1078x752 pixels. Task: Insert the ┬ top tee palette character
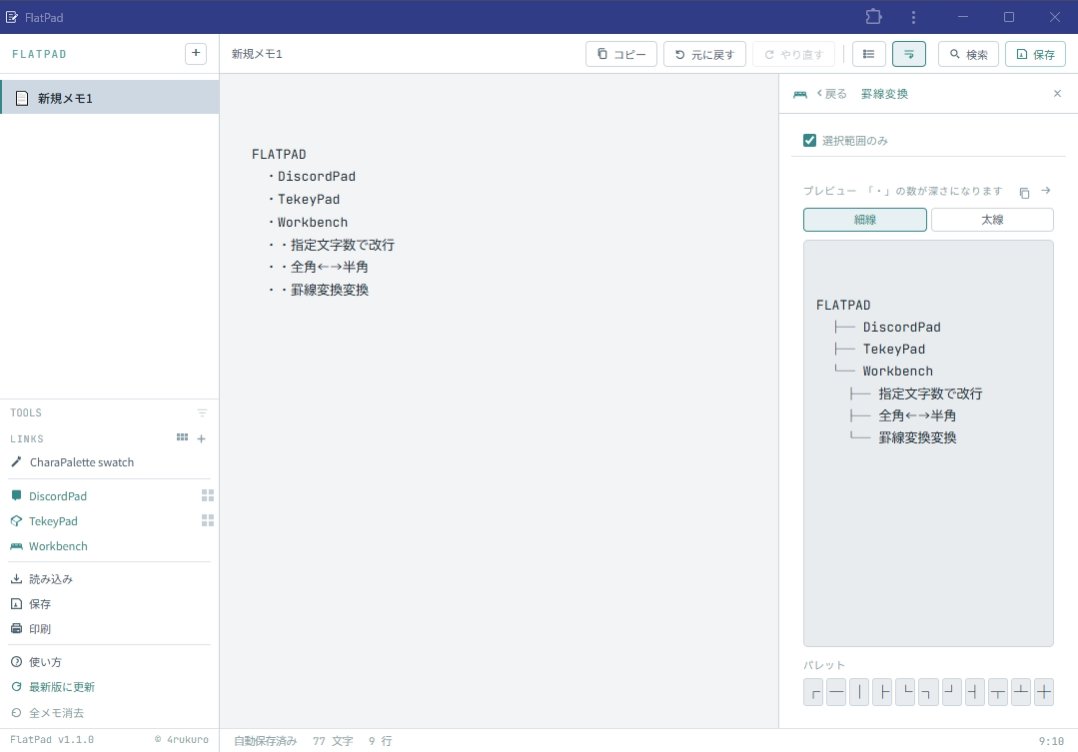(998, 692)
